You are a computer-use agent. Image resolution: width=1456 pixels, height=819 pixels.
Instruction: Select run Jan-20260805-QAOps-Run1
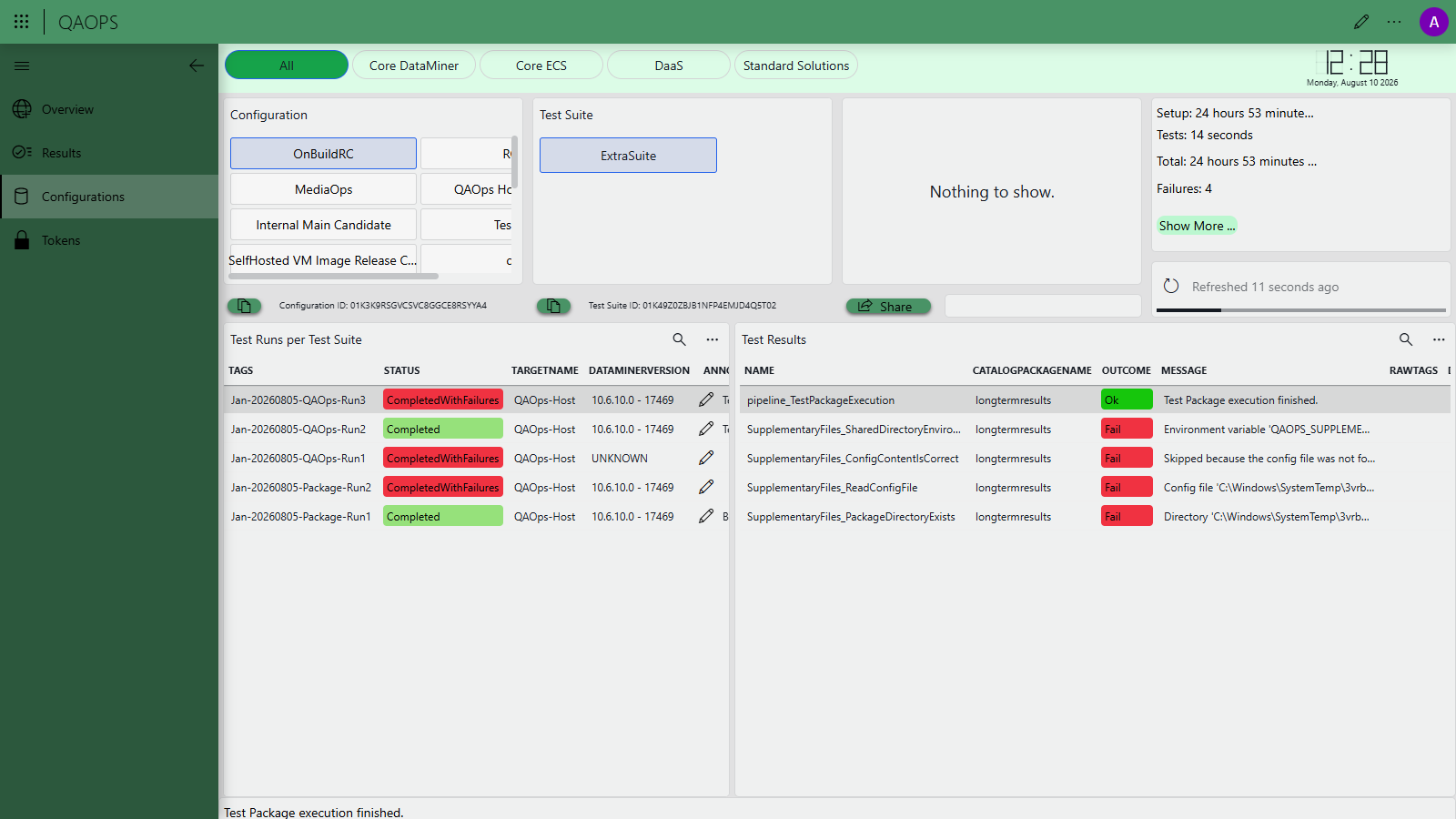pos(477,458)
